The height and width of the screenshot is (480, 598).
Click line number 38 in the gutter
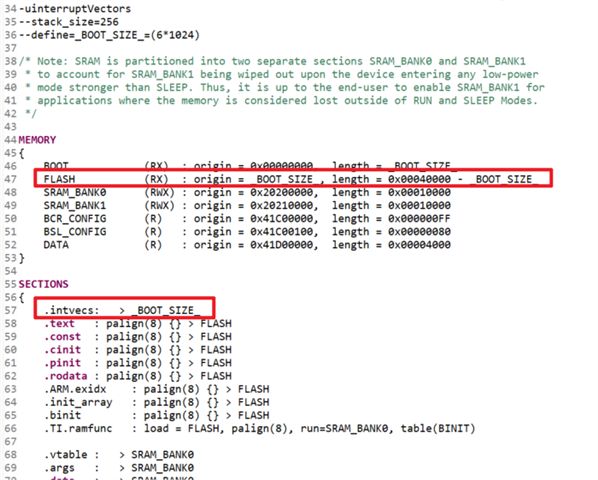[10, 61]
